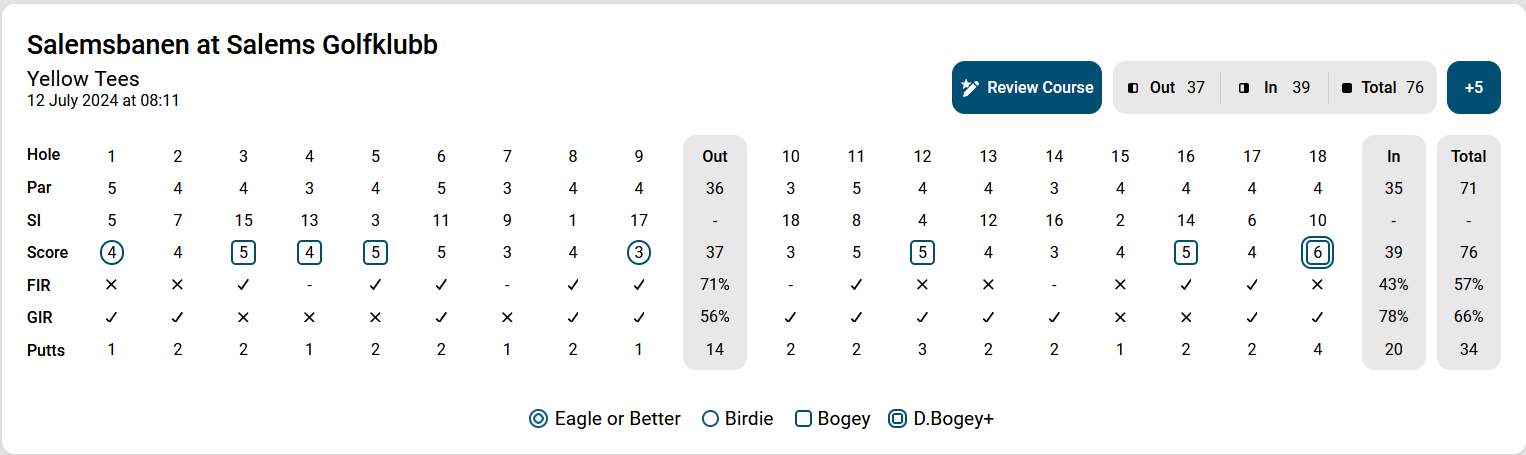This screenshot has width=1526, height=455.
Task: Select the Total 76 summary segment
Action: (1383, 88)
